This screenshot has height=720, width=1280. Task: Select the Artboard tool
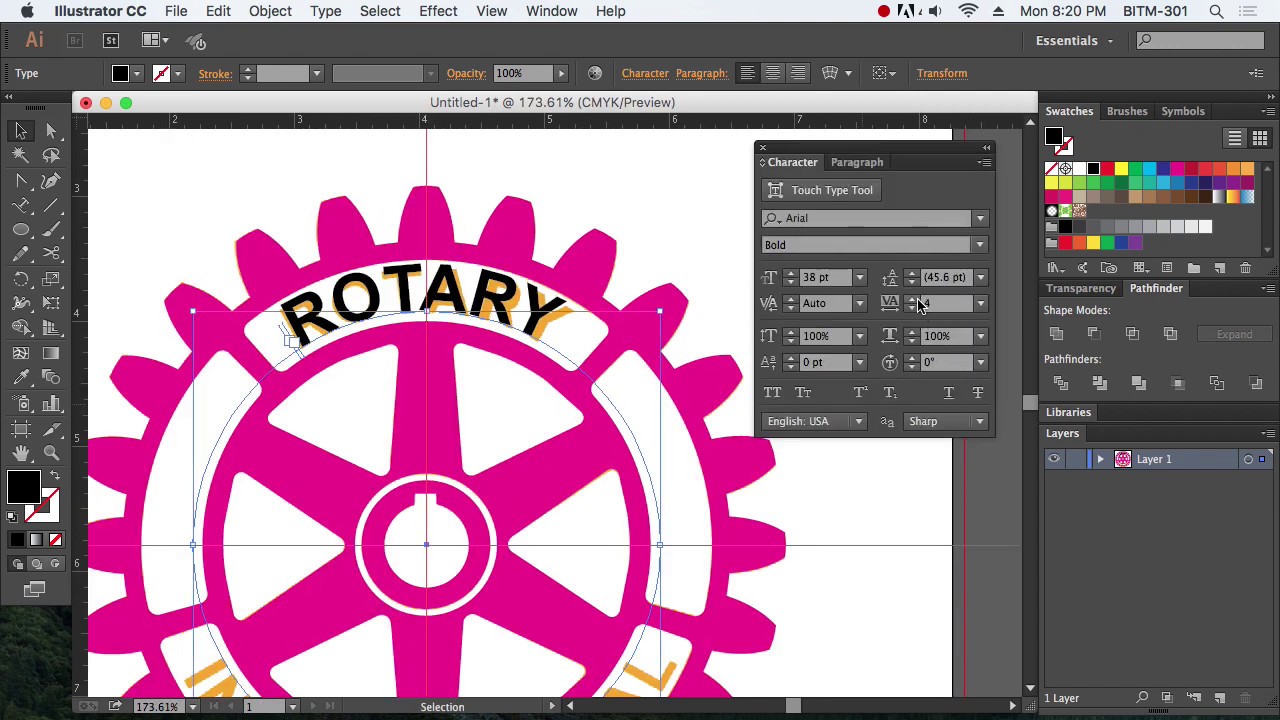(x=21, y=429)
